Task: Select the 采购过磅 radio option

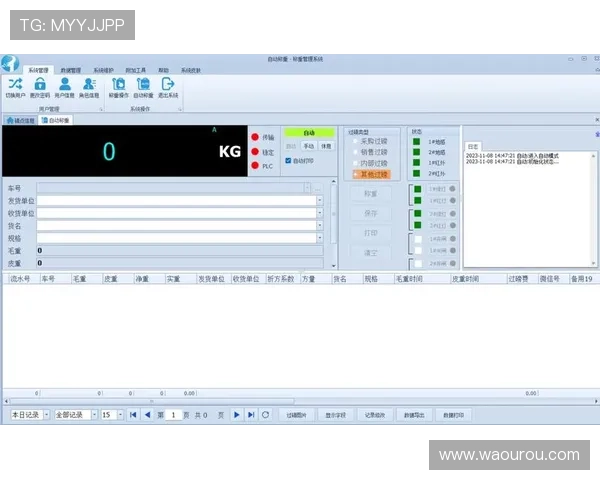Action: (354, 142)
